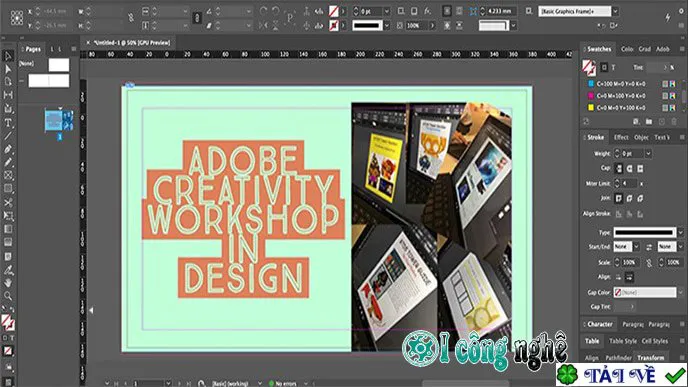Click the corner size 4.233 mm field

tap(501, 11)
